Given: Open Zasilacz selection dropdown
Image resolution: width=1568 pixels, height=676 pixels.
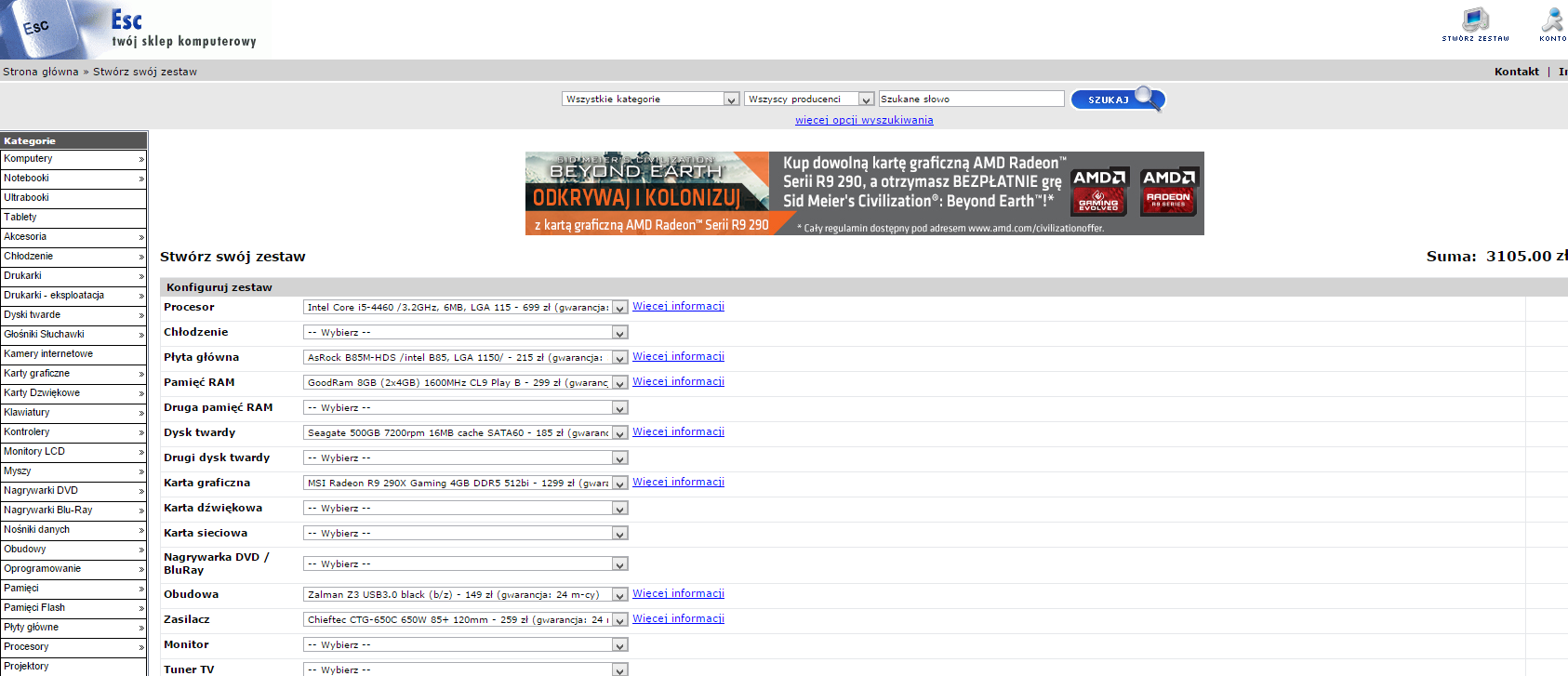Looking at the screenshot, I should (x=466, y=619).
